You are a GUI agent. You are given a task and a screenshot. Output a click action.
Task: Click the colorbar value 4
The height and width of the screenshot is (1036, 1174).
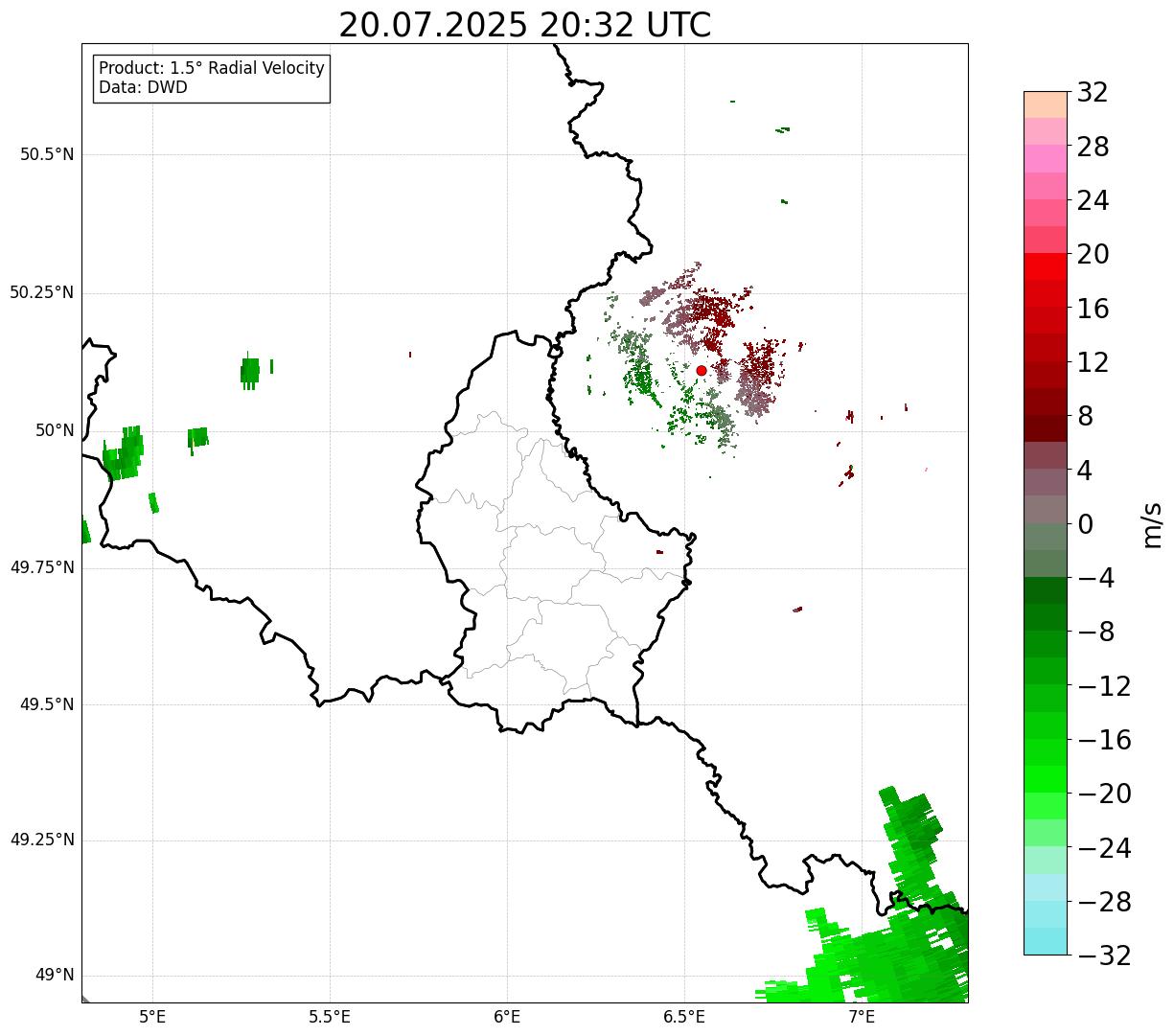[1085, 471]
